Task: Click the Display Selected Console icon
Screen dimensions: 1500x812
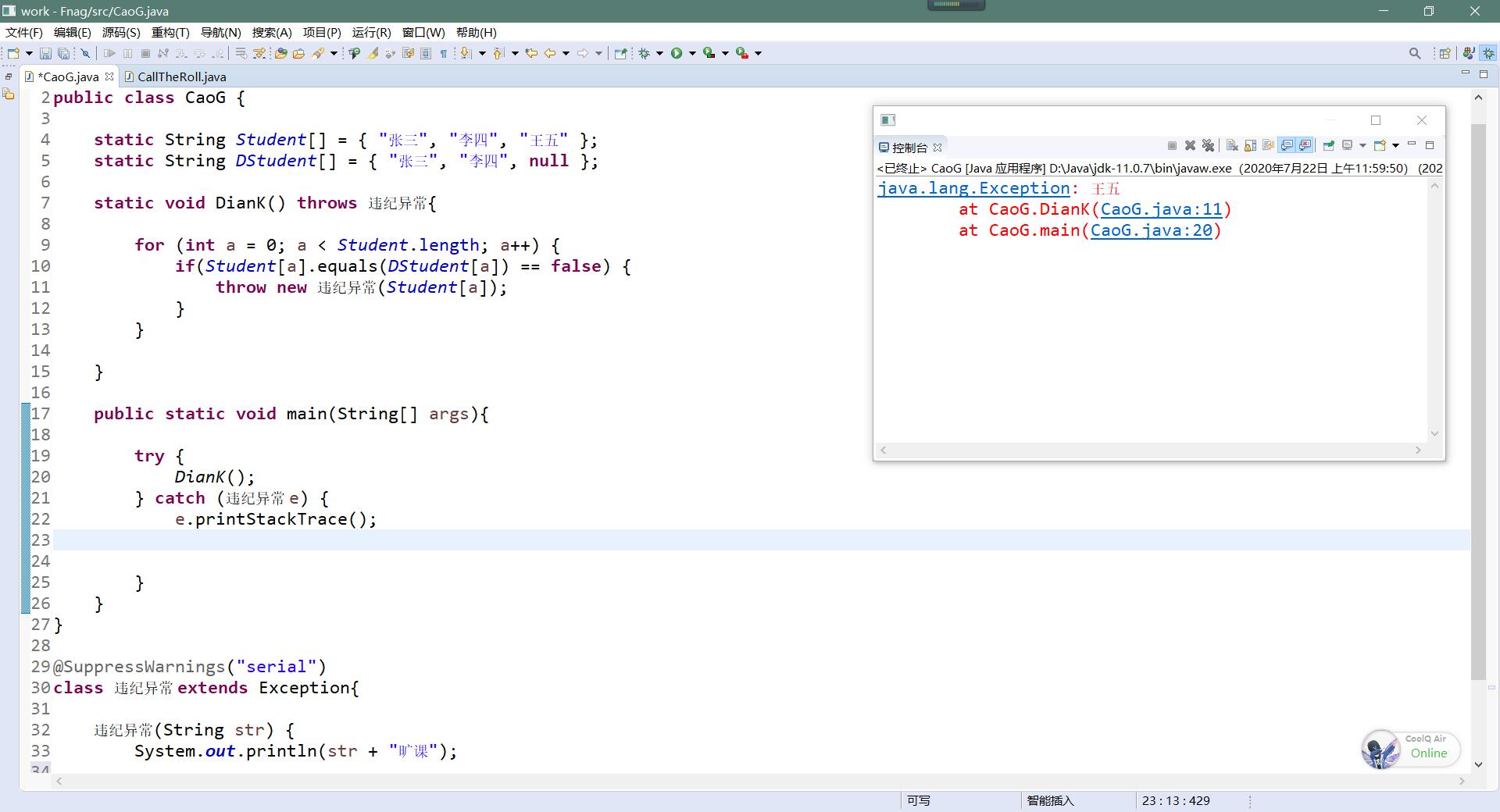Action: tap(1347, 145)
